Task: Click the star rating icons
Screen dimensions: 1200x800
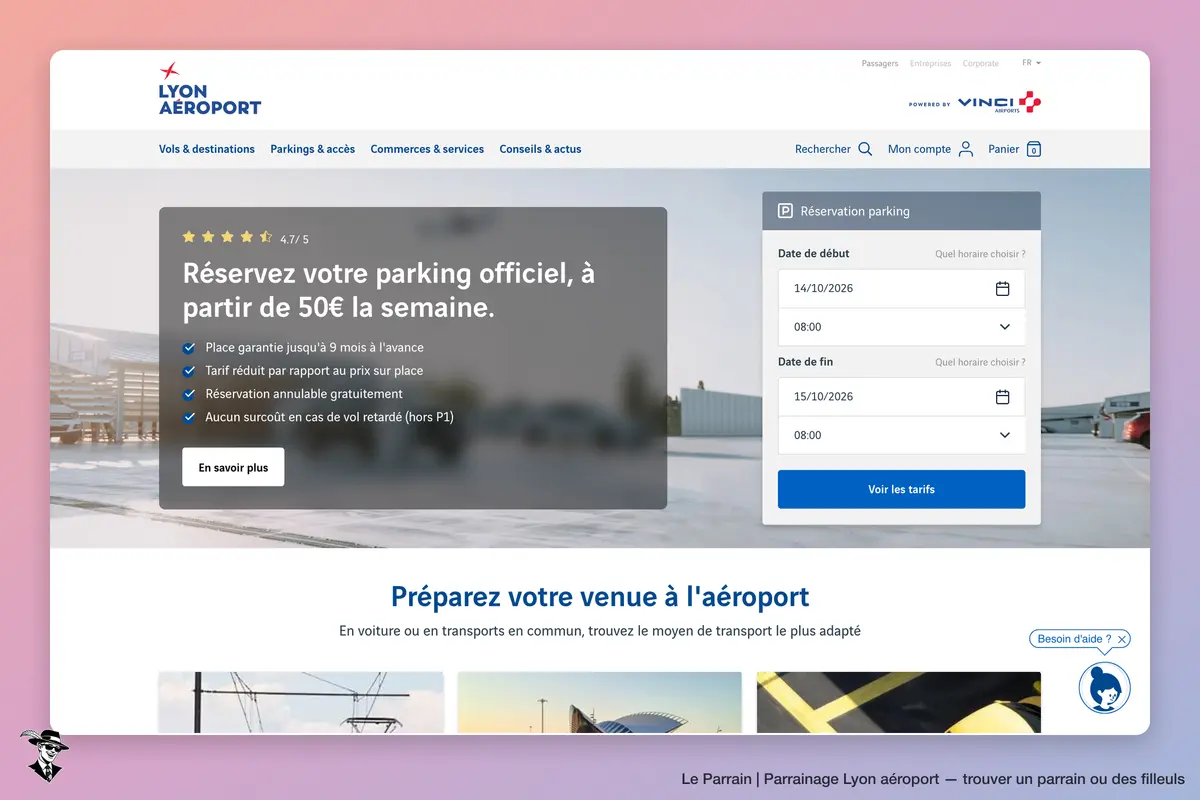Action: tap(227, 237)
